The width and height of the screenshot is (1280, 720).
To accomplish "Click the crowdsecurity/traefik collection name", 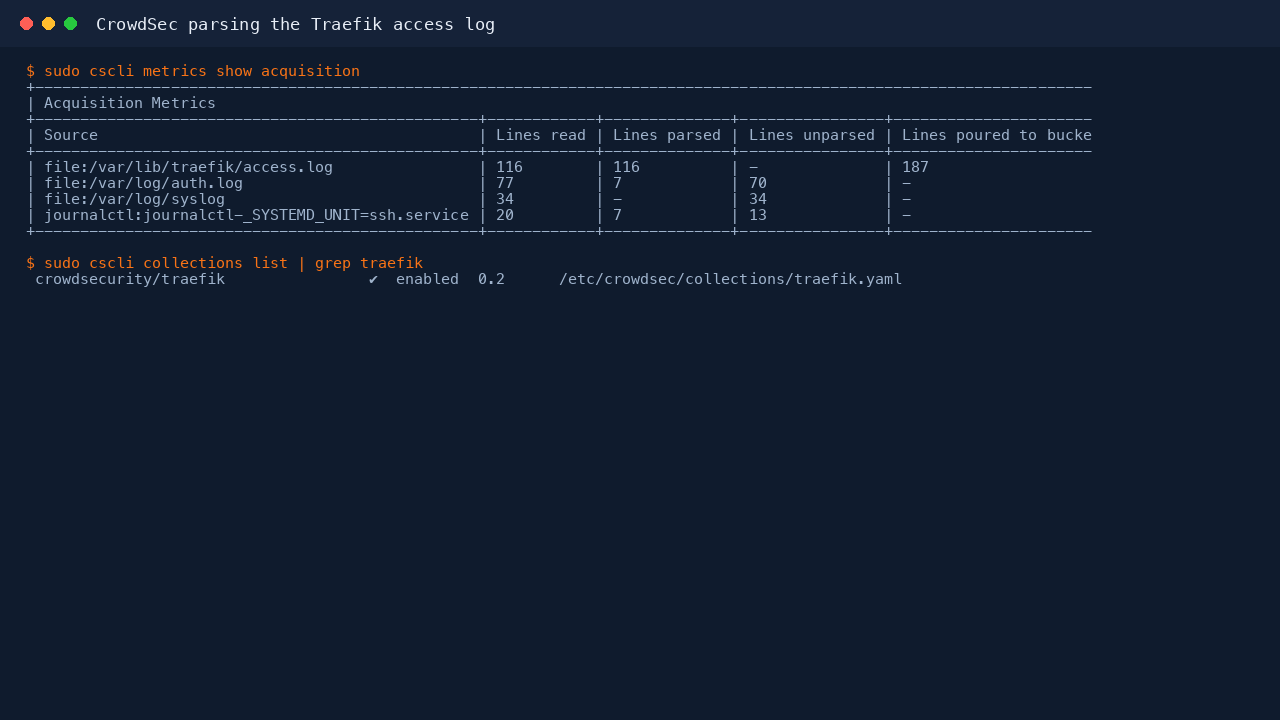I will coord(130,279).
